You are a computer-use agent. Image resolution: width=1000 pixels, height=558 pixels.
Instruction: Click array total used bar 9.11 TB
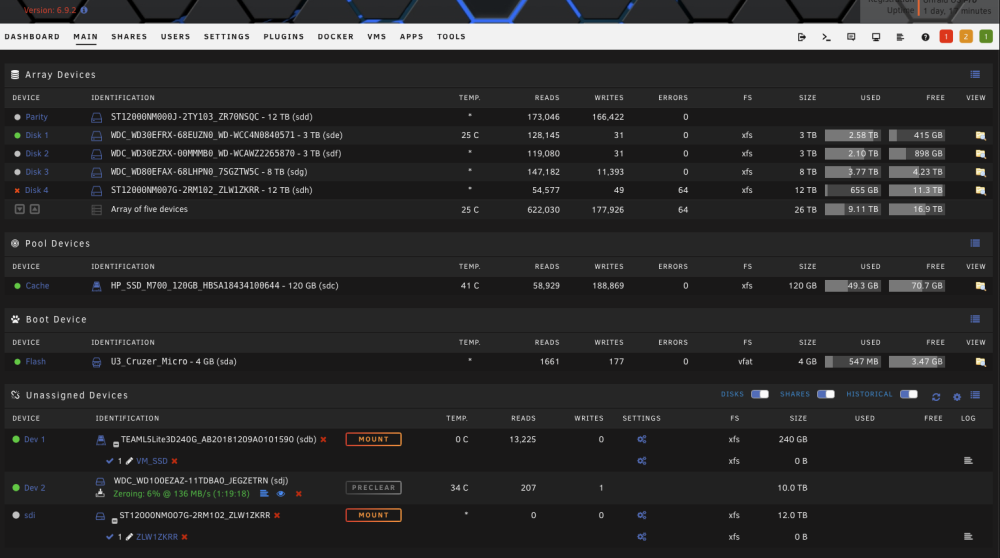coord(853,209)
